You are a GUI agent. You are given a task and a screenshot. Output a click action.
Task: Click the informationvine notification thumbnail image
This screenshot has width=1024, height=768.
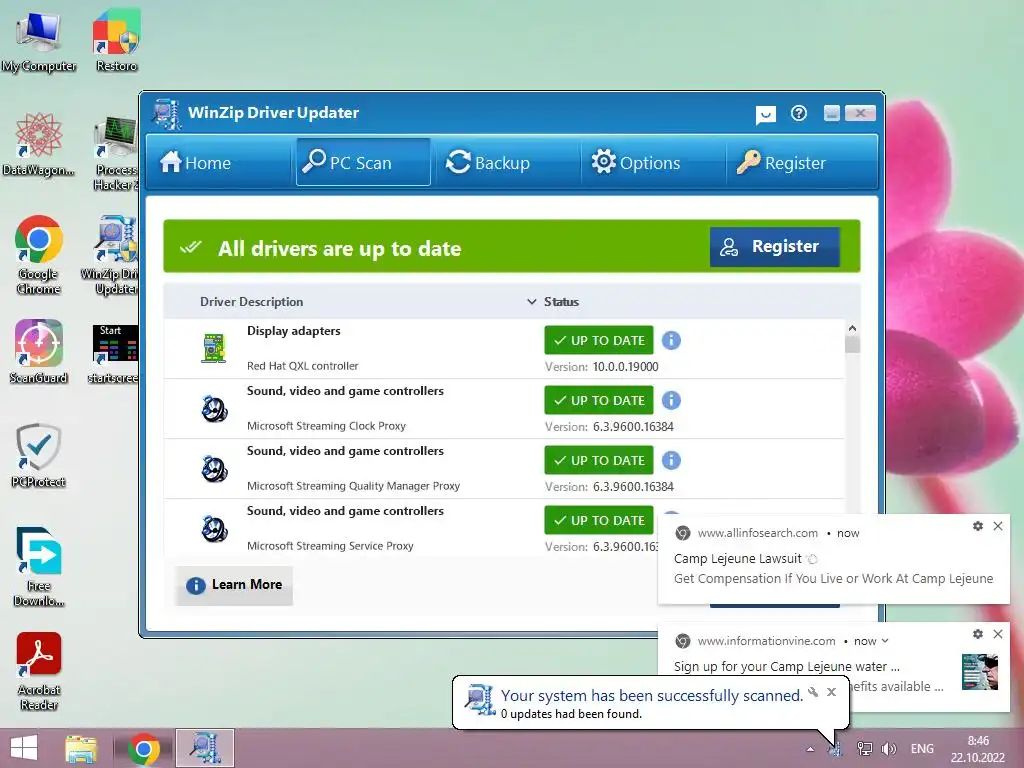(x=980, y=672)
